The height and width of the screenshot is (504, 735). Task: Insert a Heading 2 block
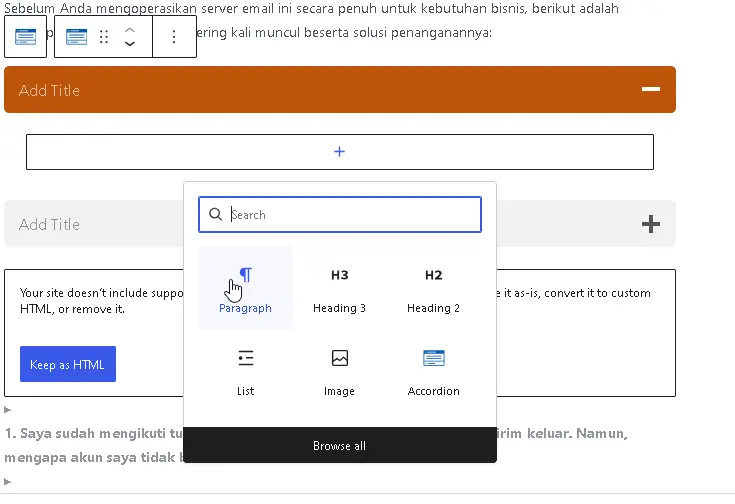pyautogui.click(x=434, y=288)
